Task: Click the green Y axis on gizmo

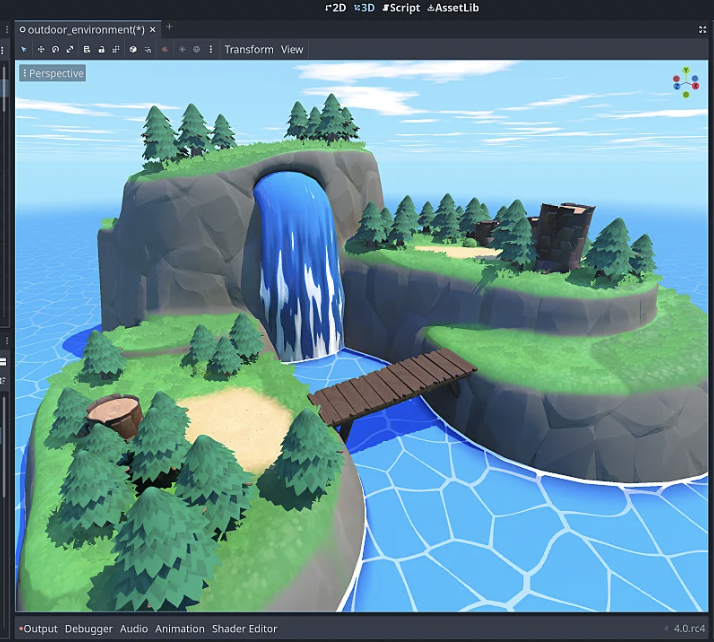Action: click(686, 72)
